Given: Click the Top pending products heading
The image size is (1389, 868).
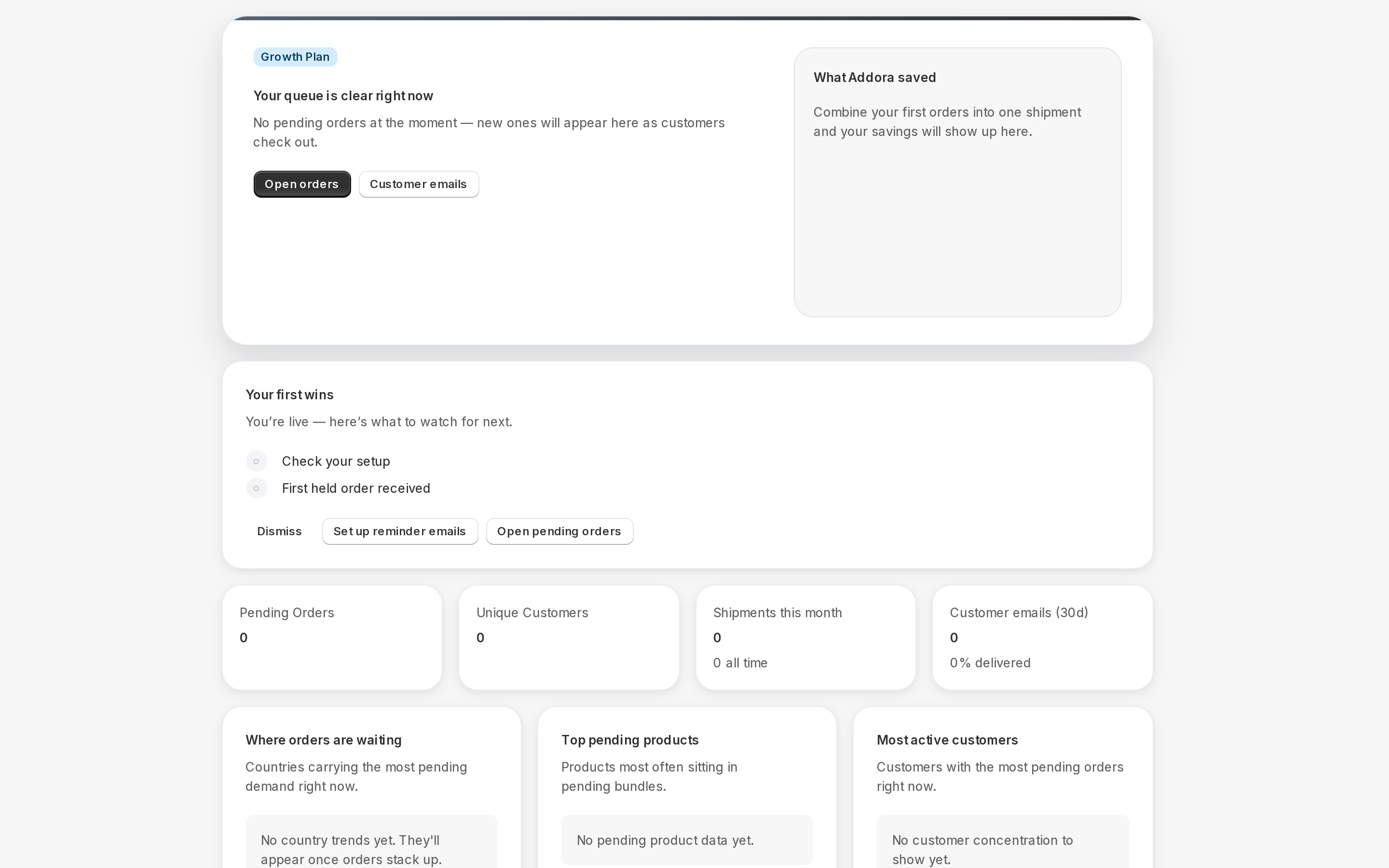Looking at the screenshot, I should (x=630, y=740).
